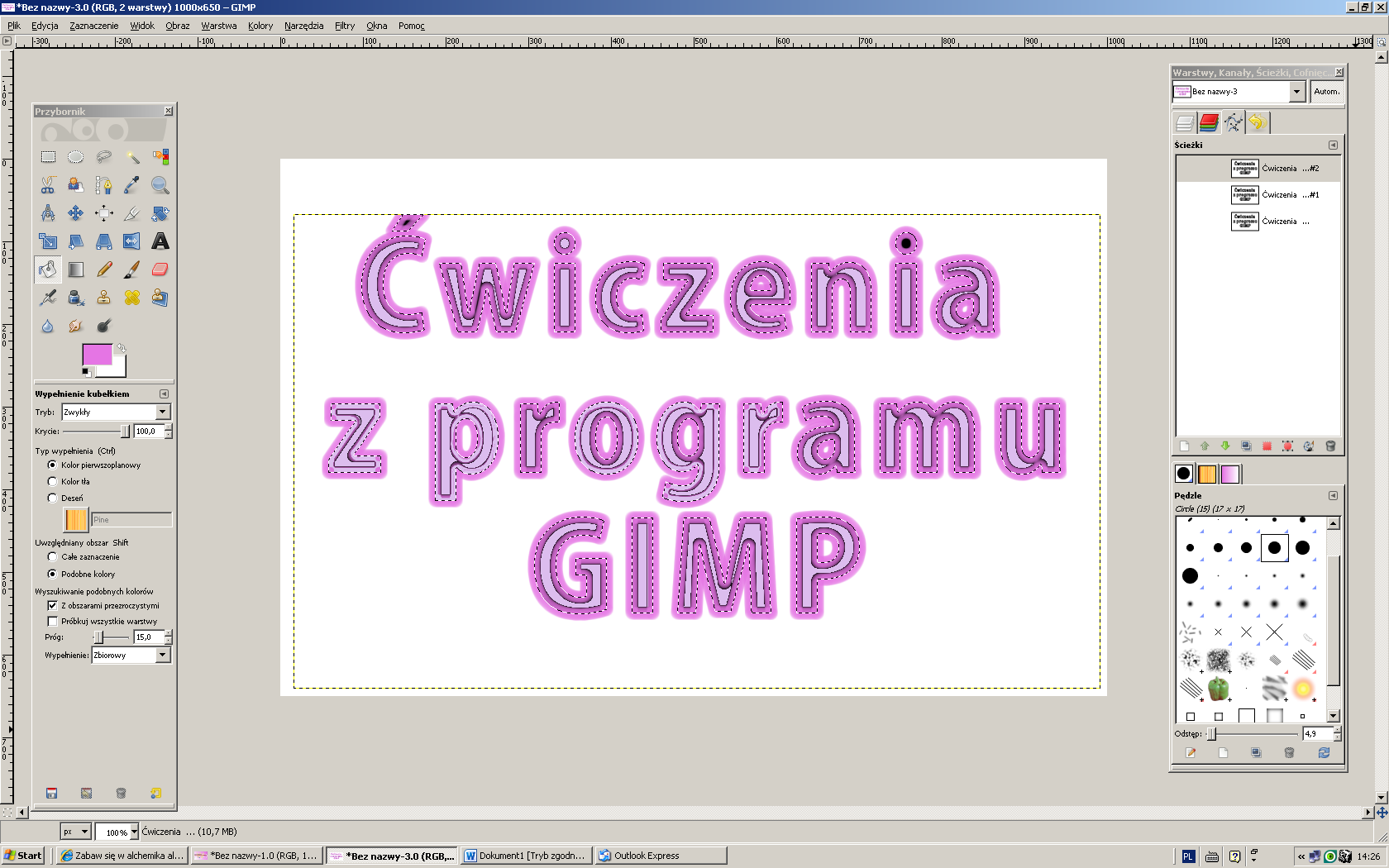Select the Scissors Select tool
1389x868 pixels.
click(48, 185)
